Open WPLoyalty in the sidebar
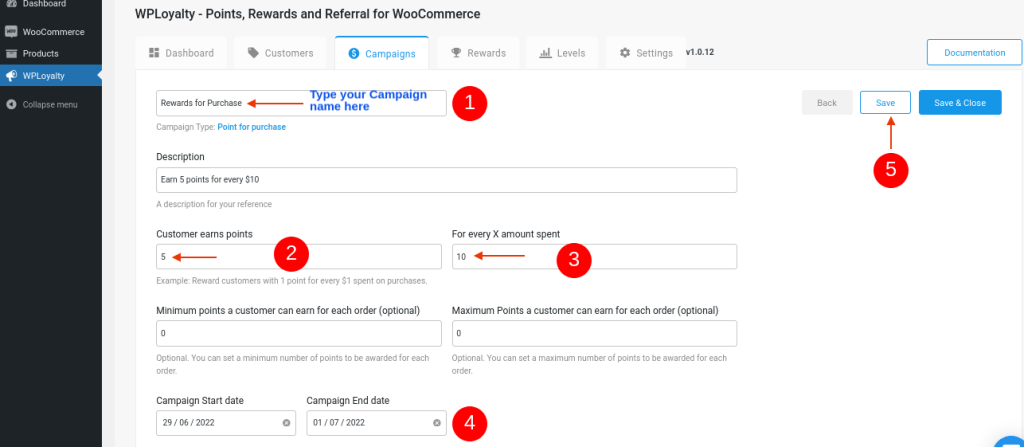 coord(51,76)
